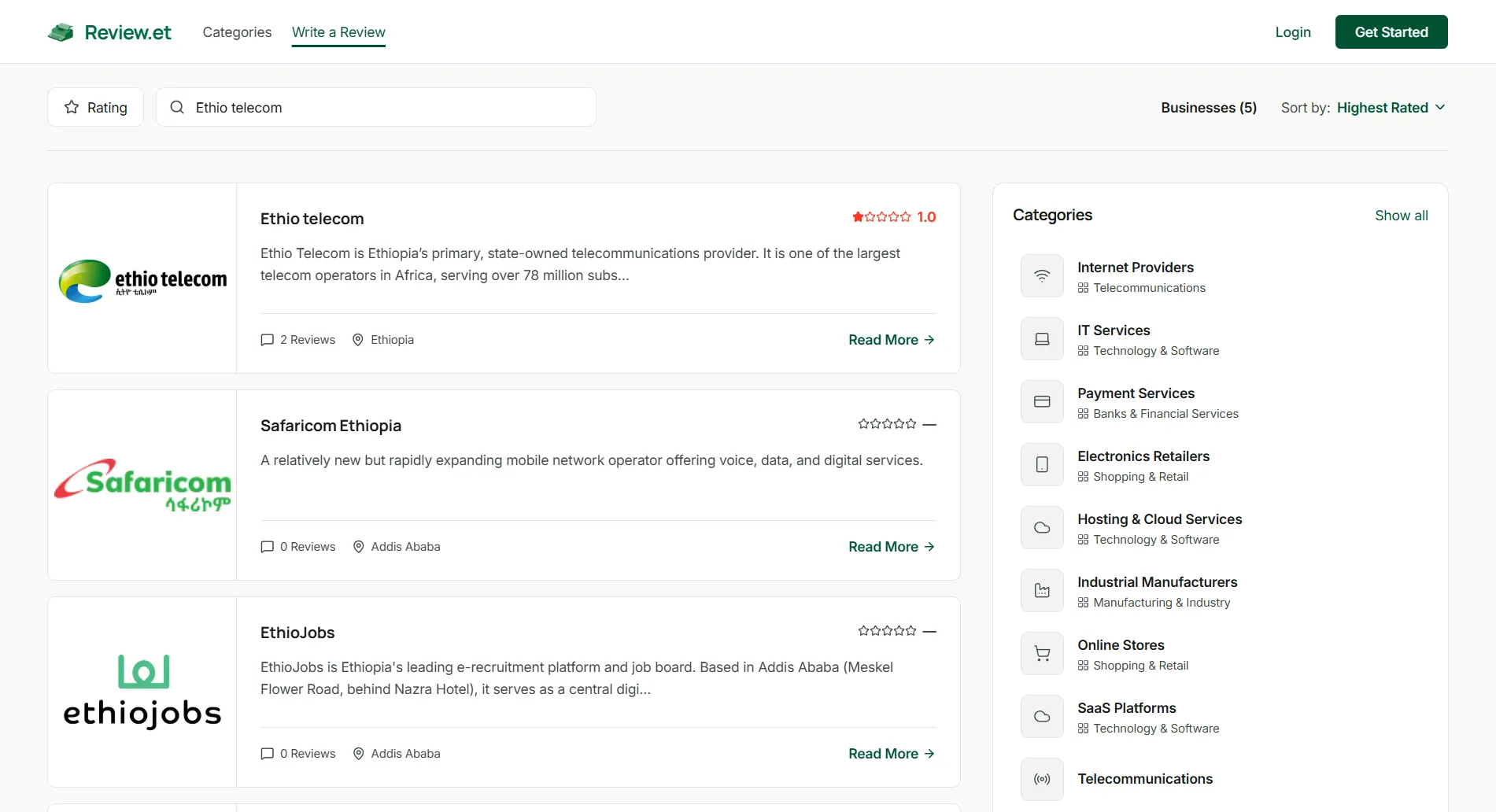Click the Payment Services card icon
Image resolution: width=1496 pixels, height=812 pixels.
click(x=1042, y=401)
